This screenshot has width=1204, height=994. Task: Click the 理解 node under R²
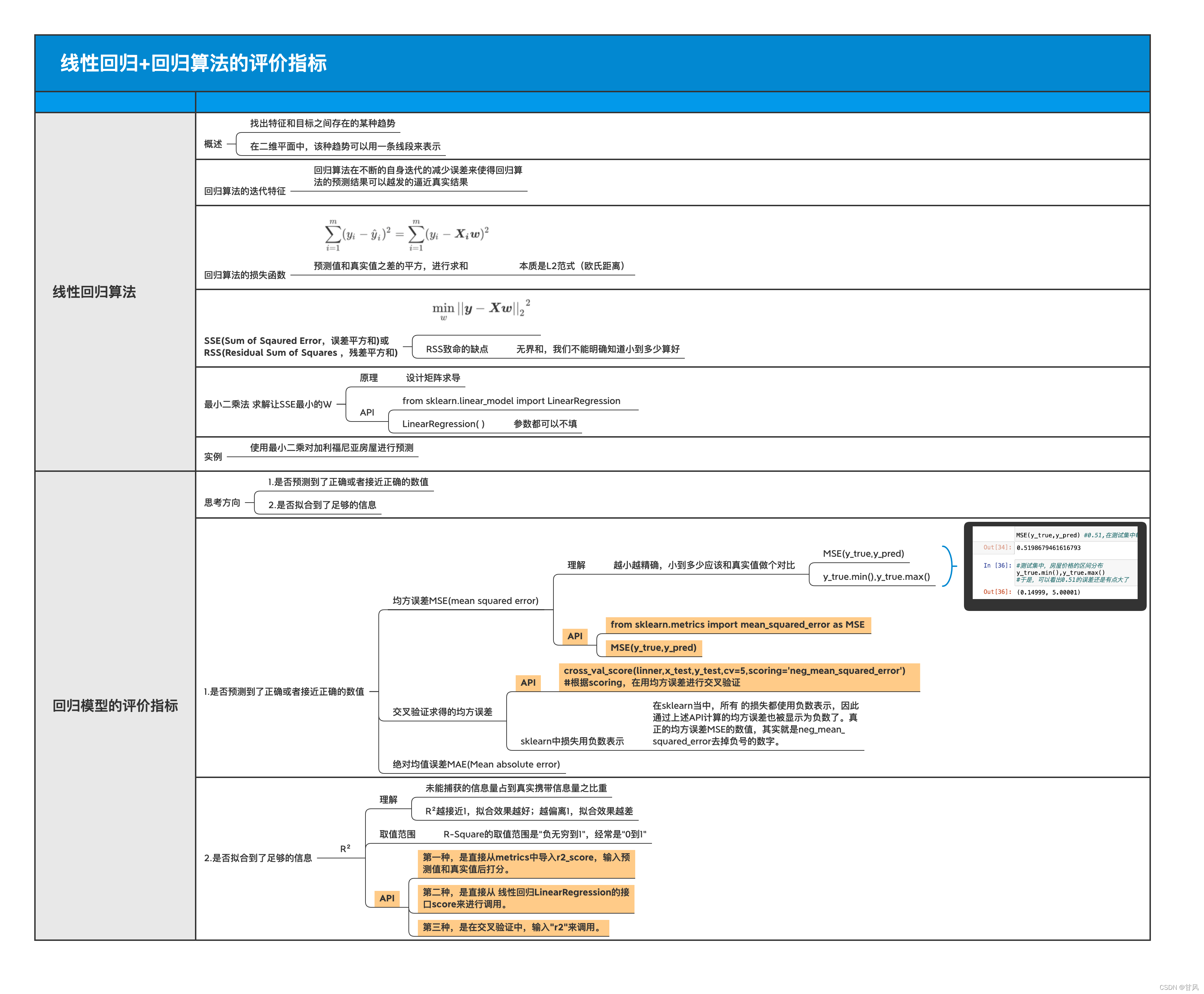tap(389, 799)
